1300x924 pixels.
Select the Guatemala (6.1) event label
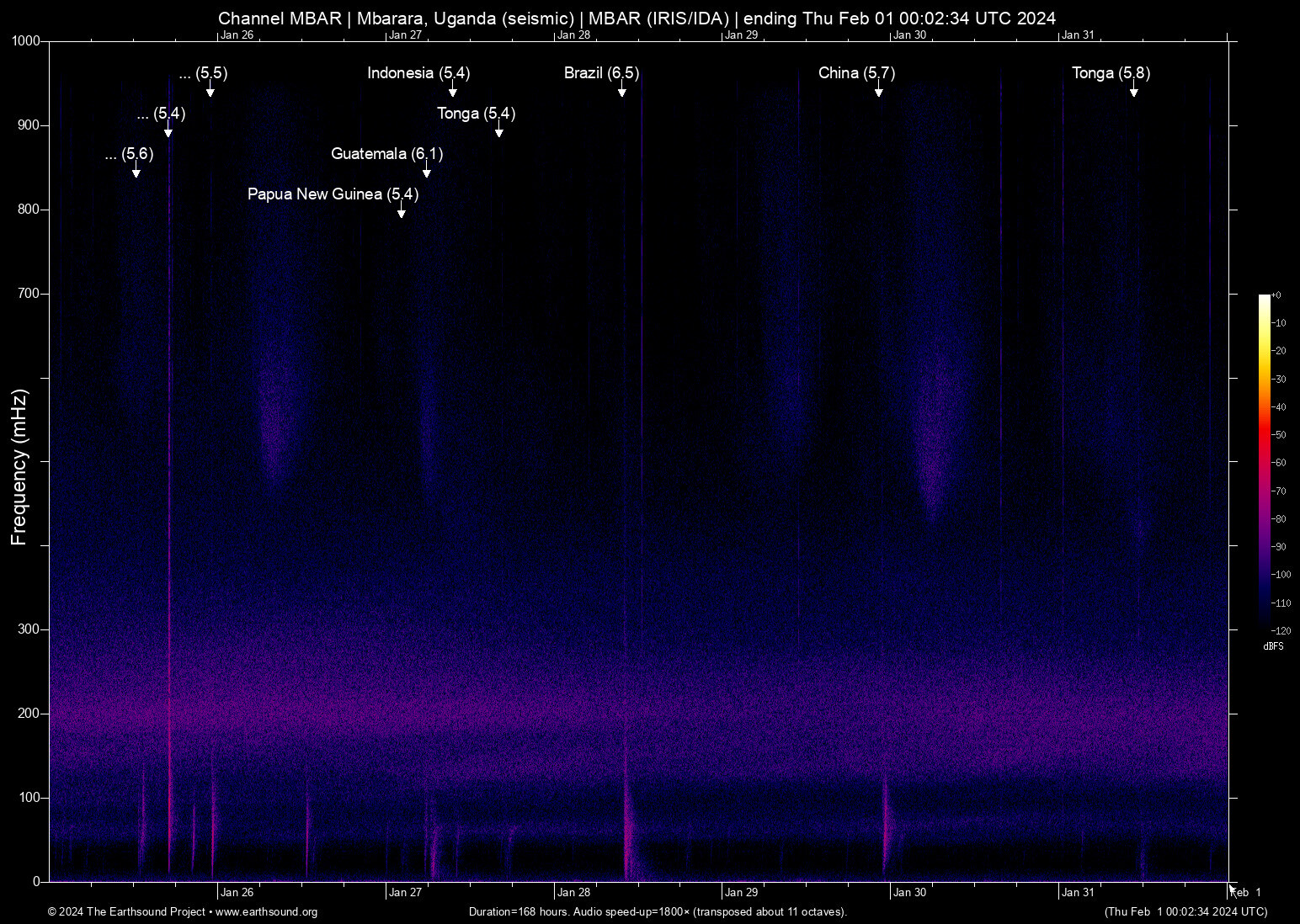(386, 154)
